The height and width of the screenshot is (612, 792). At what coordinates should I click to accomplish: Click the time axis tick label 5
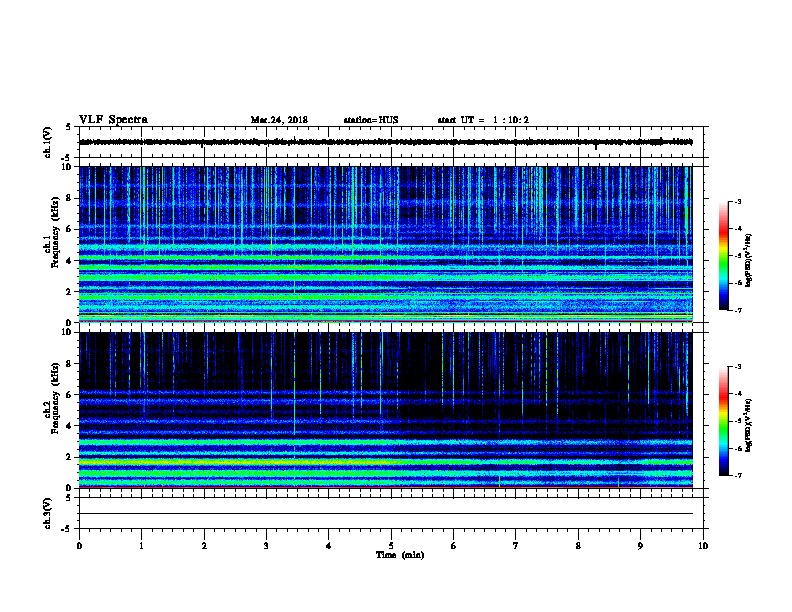pos(391,546)
